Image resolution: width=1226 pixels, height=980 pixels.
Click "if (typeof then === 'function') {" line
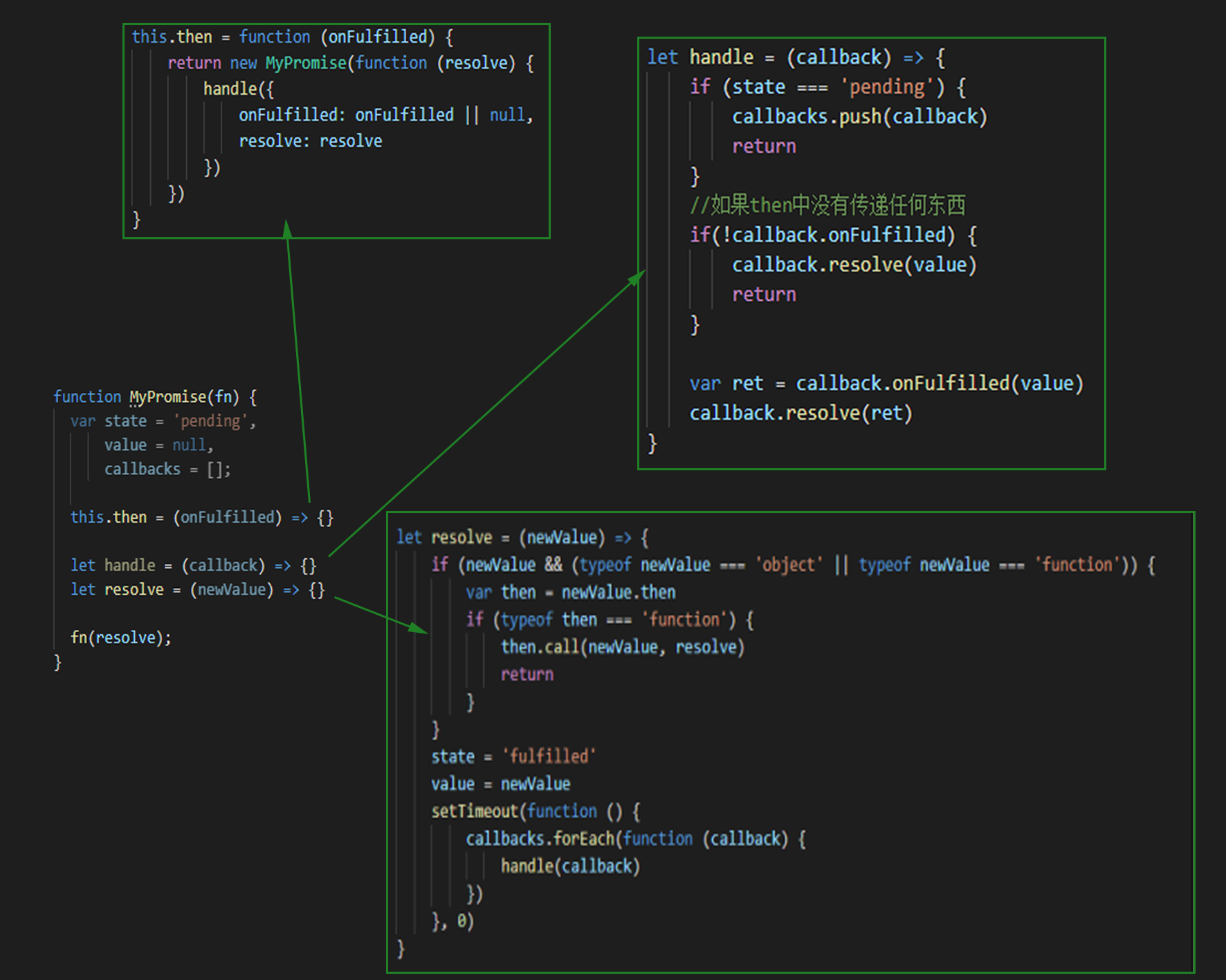(610, 620)
